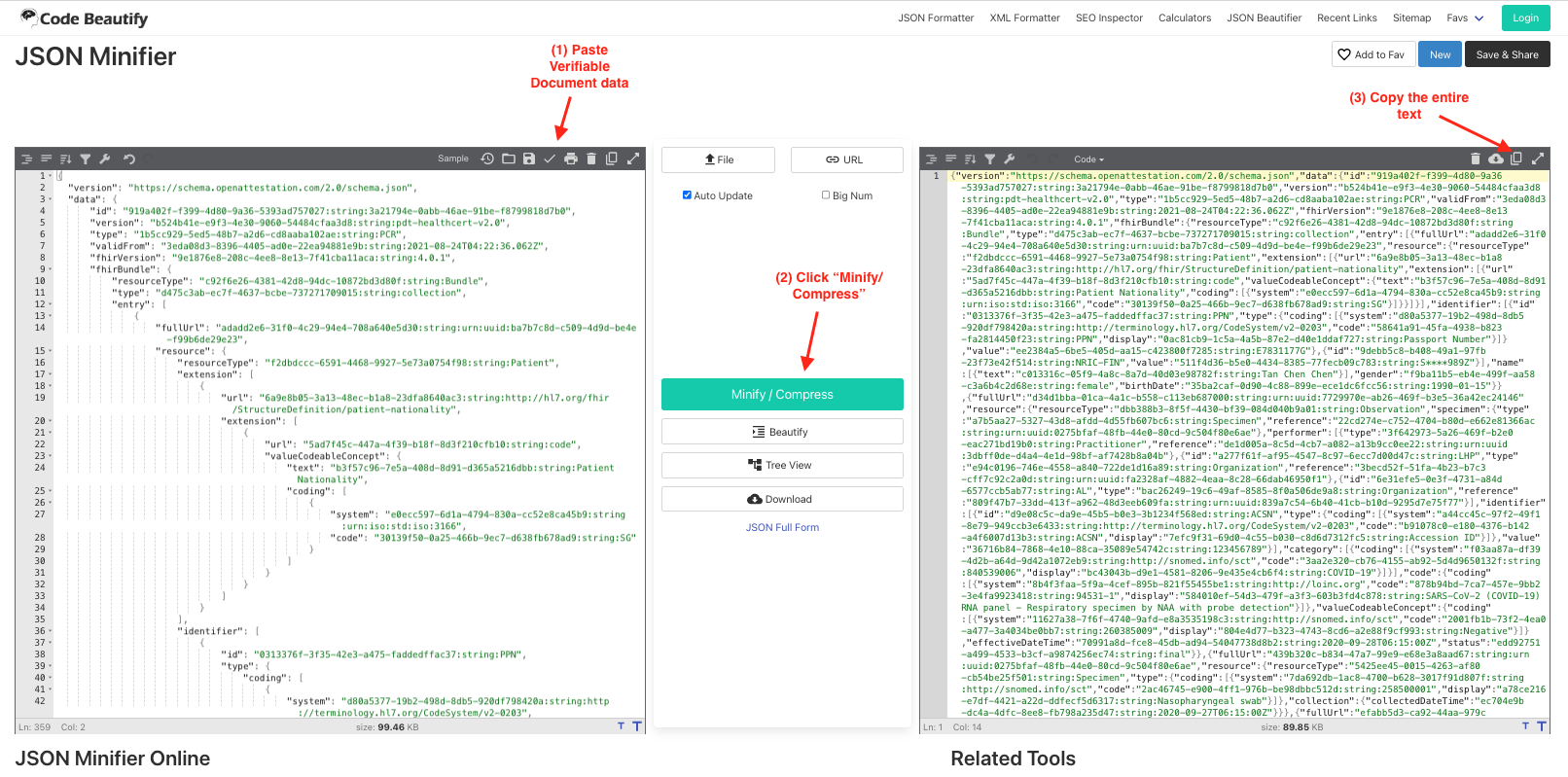Click the Minify / Compress button
The height and width of the screenshot is (777, 1568).
tap(782, 394)
